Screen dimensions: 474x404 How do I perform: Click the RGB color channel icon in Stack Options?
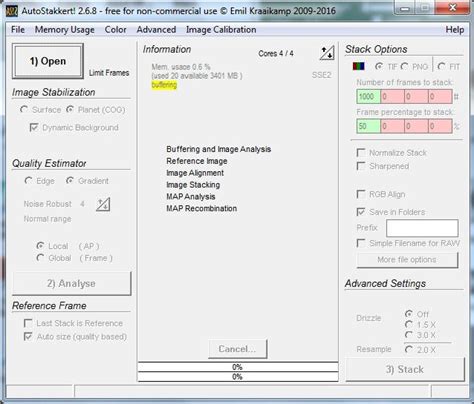358,66
